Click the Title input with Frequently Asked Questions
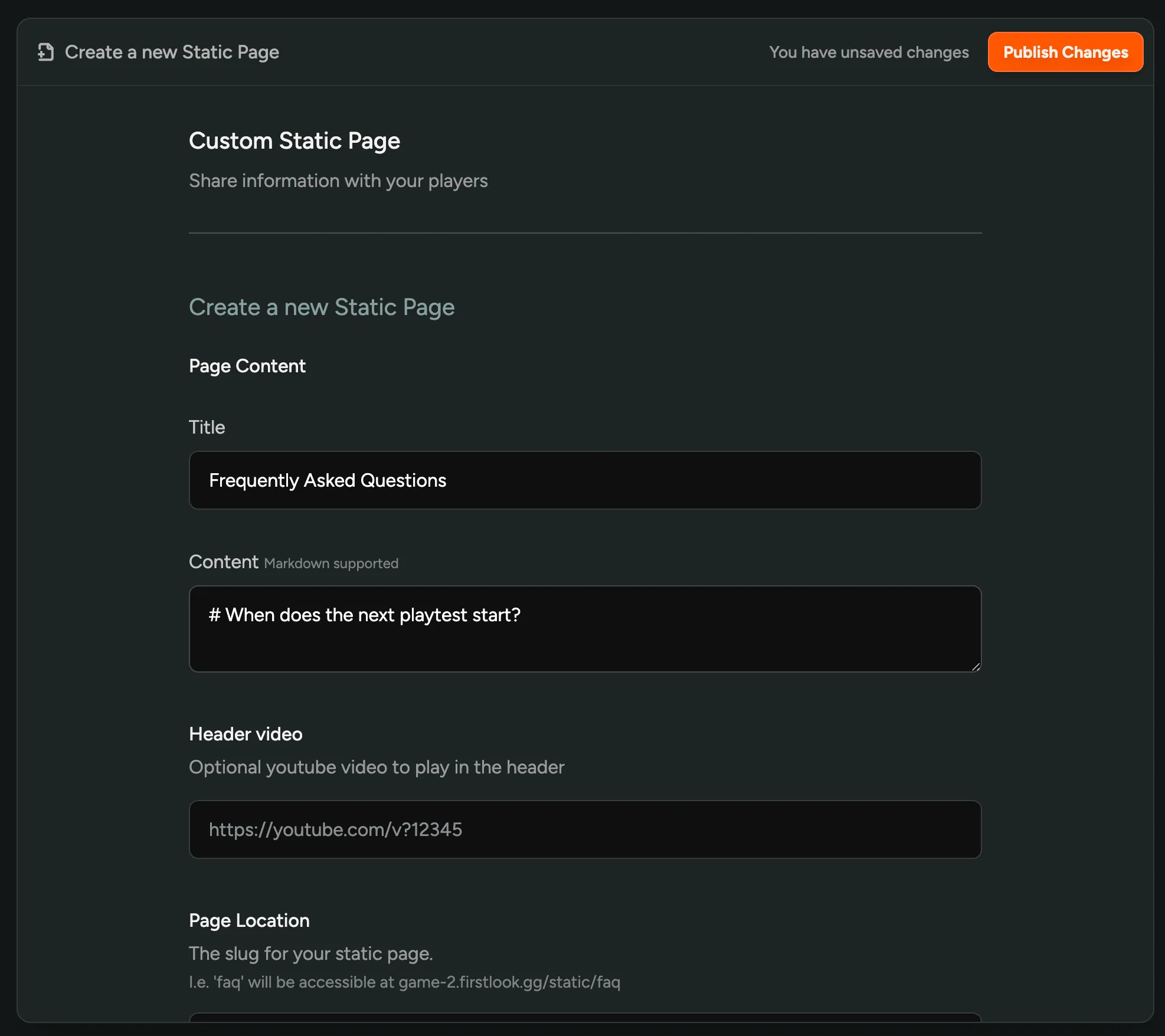1165x1036 pixels. [x=584, y=480]
